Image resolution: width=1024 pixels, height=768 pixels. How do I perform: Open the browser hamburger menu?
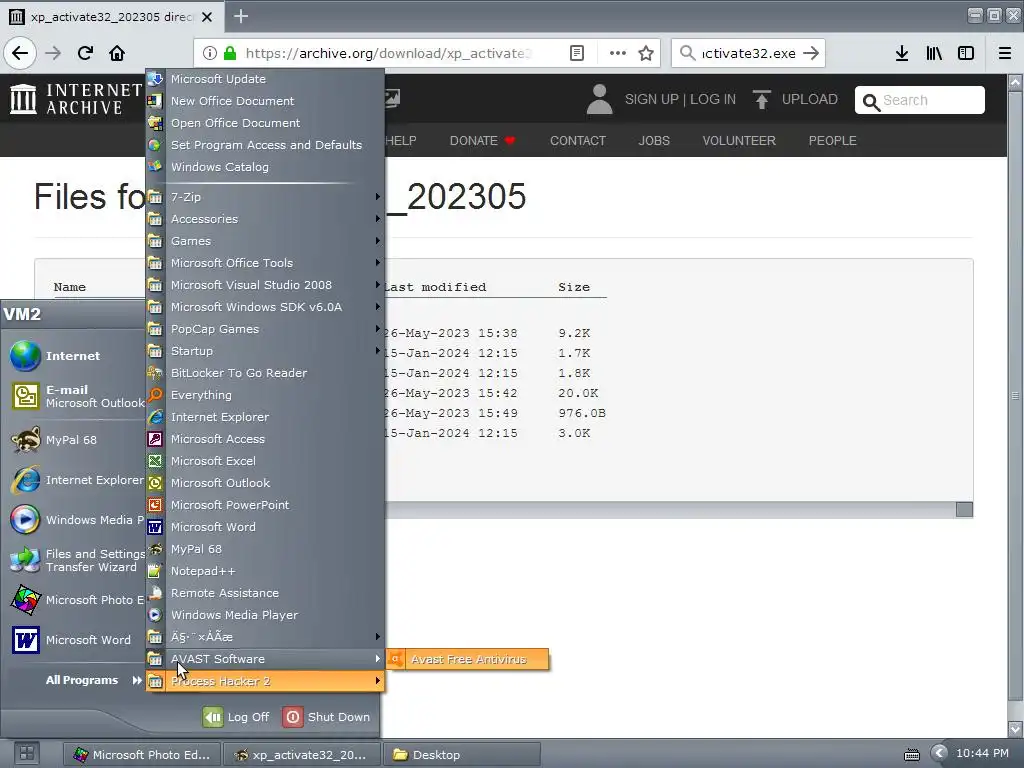[1004, 53]
